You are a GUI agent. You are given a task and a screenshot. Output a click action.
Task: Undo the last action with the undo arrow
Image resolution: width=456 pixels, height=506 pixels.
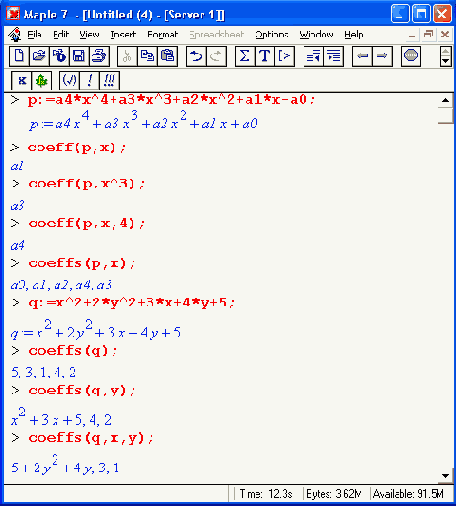(196, 56)
